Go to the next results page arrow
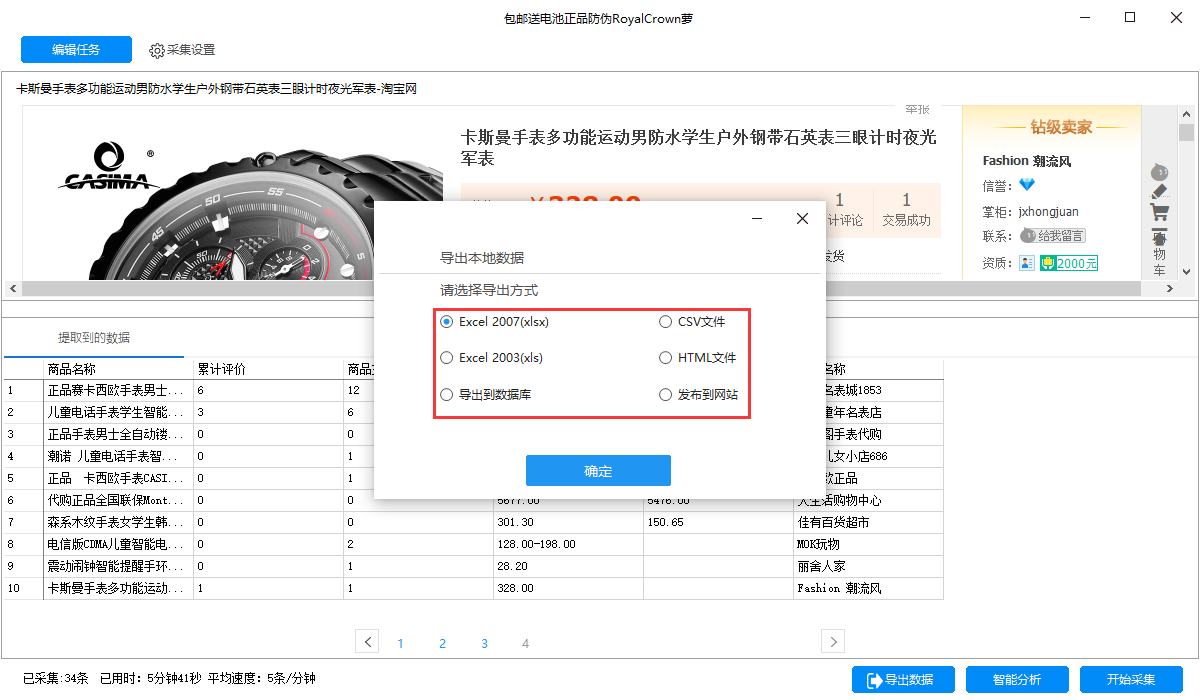The image size is (1200, 700). tap(833, 641)
